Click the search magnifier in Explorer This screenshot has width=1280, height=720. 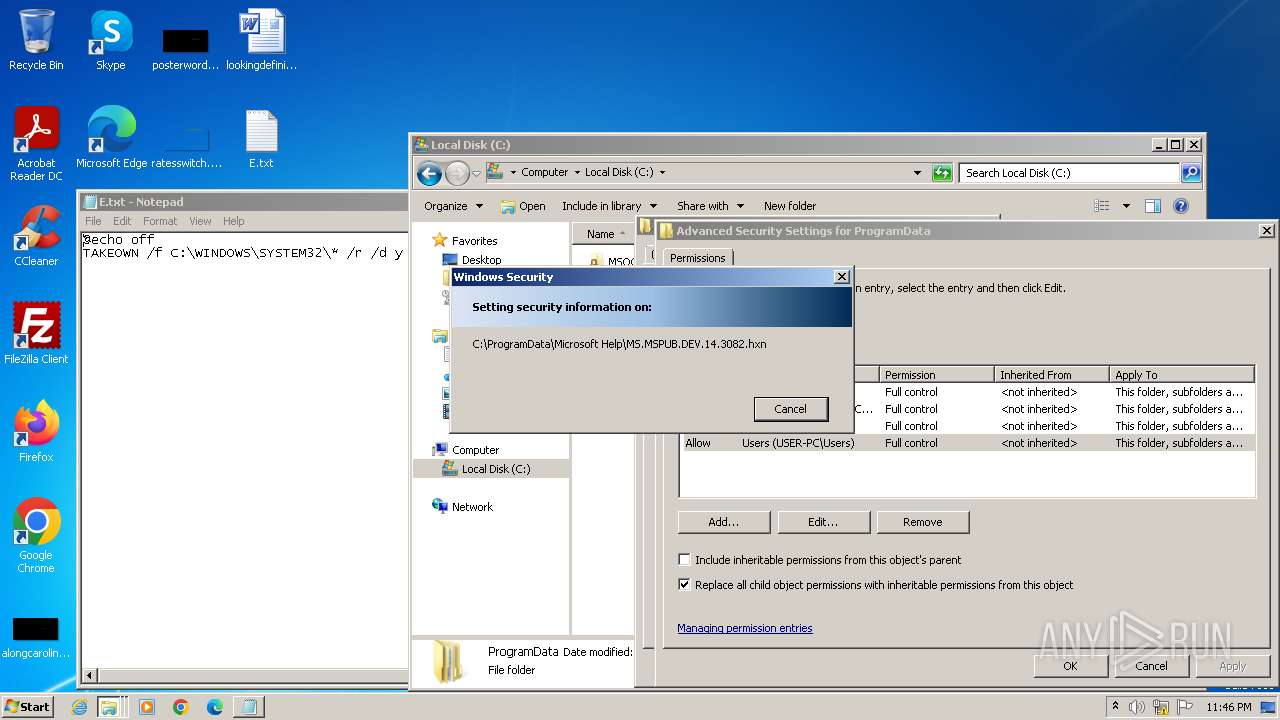(1191, 173)
